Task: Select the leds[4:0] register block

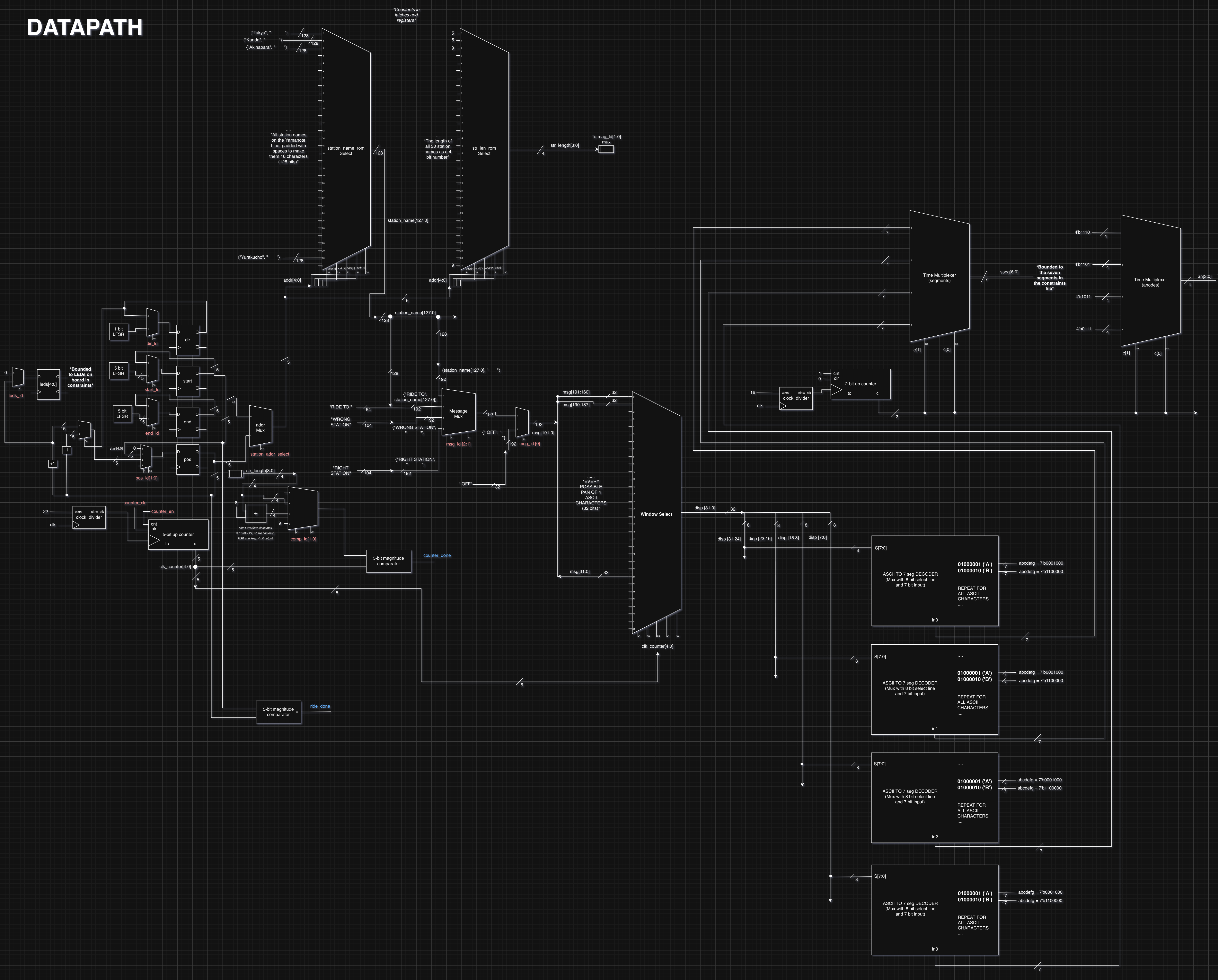Action: (48, 385)
